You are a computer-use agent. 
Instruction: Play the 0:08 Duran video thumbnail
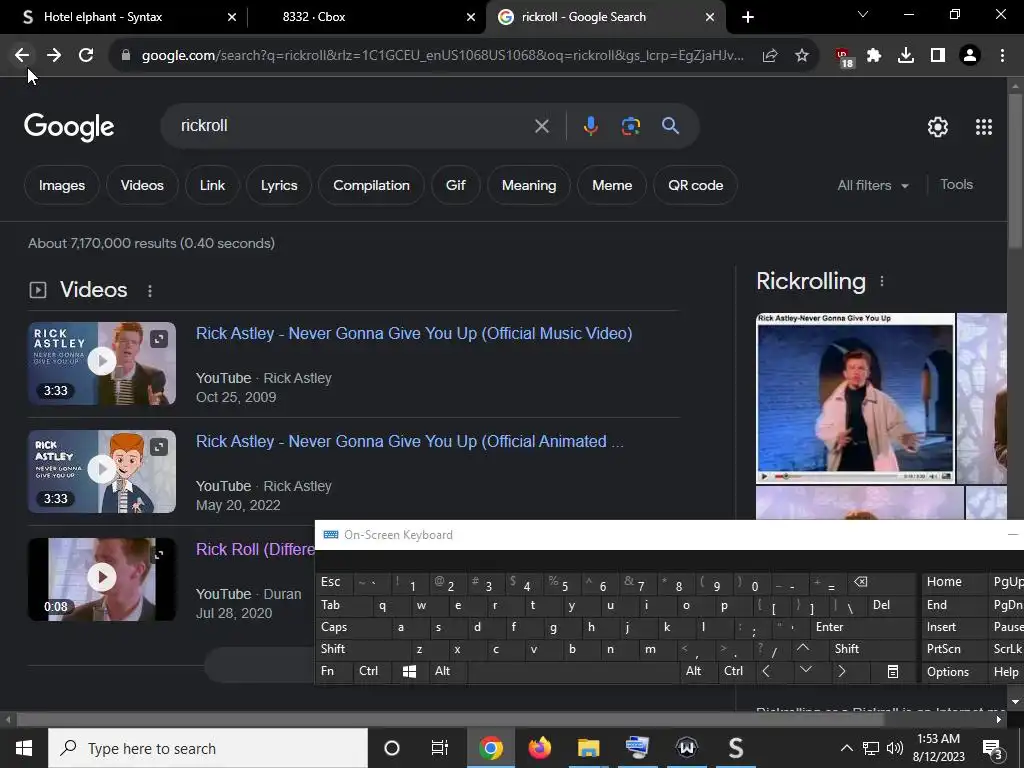102,579
